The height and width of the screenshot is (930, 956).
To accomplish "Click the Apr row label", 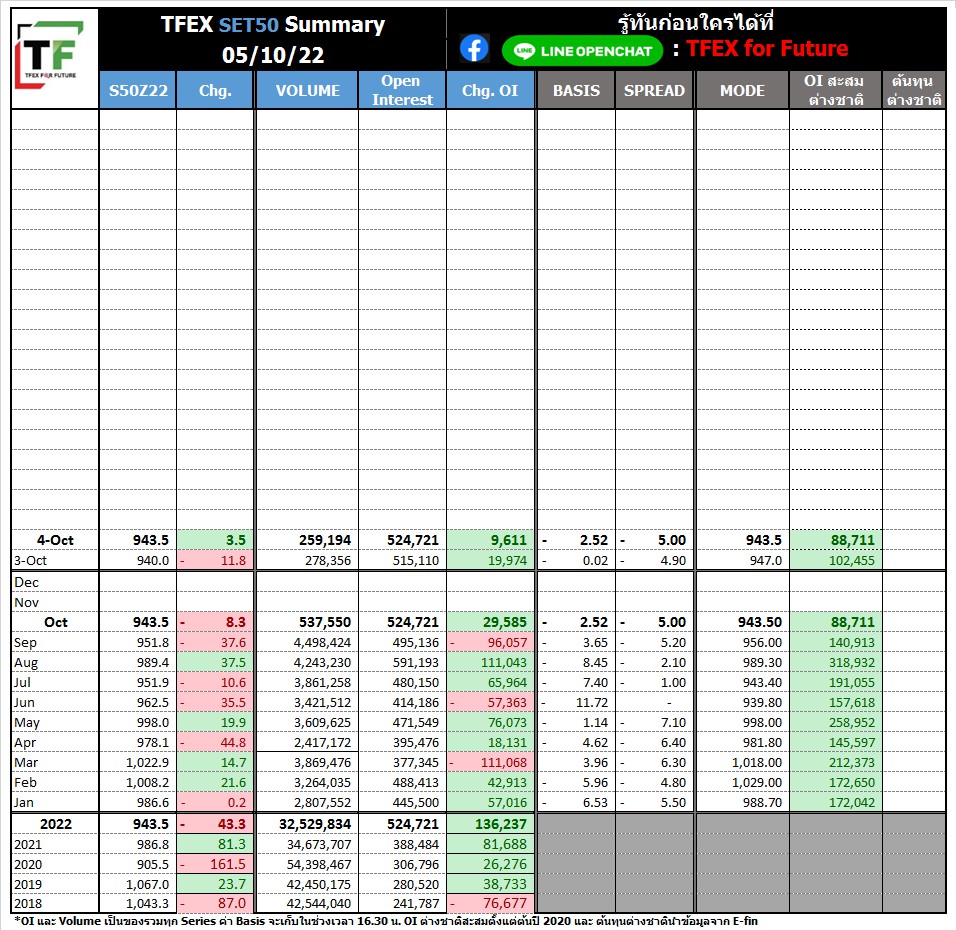I will point(25,743).
